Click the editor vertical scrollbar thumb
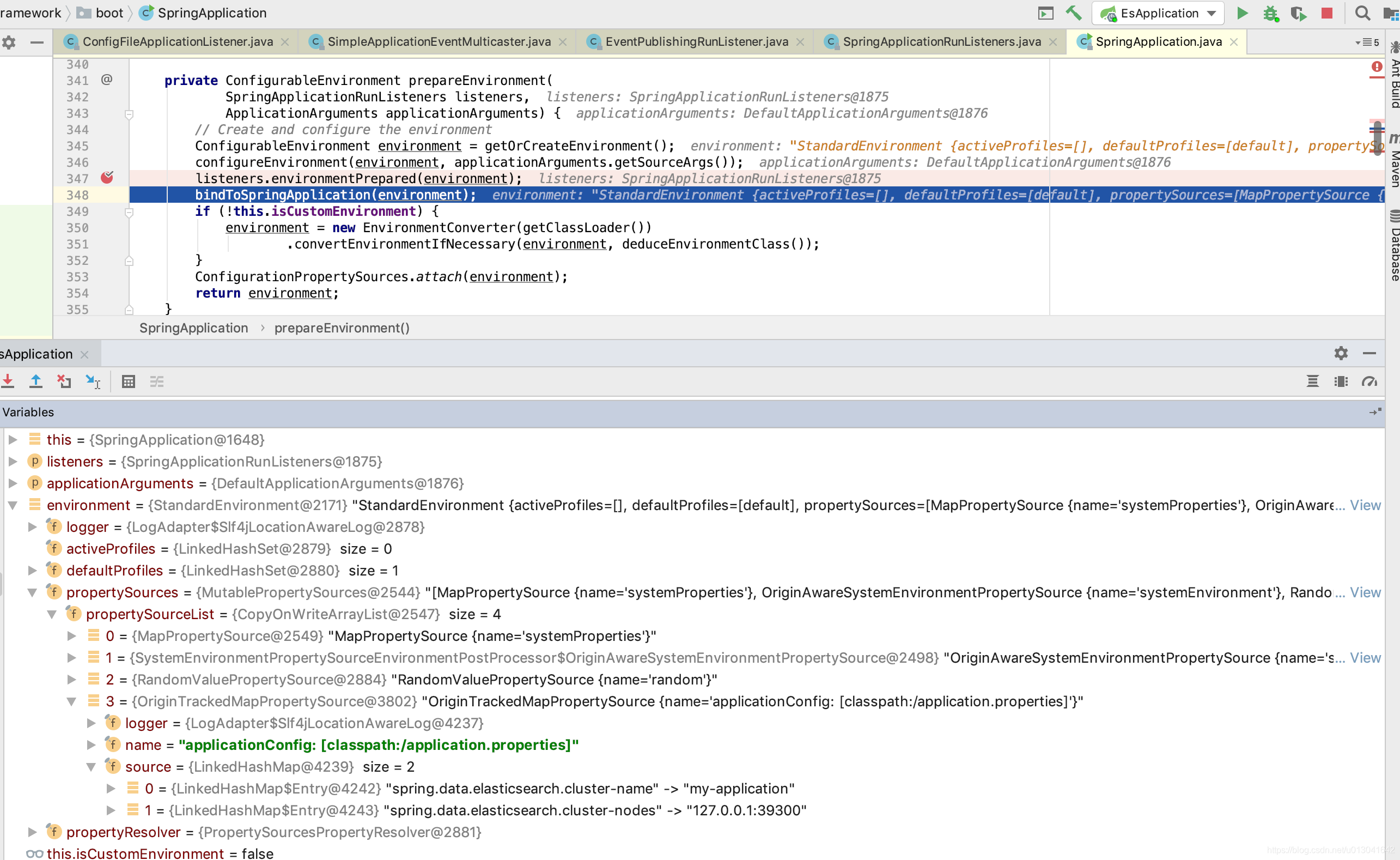 (1377, 137)
